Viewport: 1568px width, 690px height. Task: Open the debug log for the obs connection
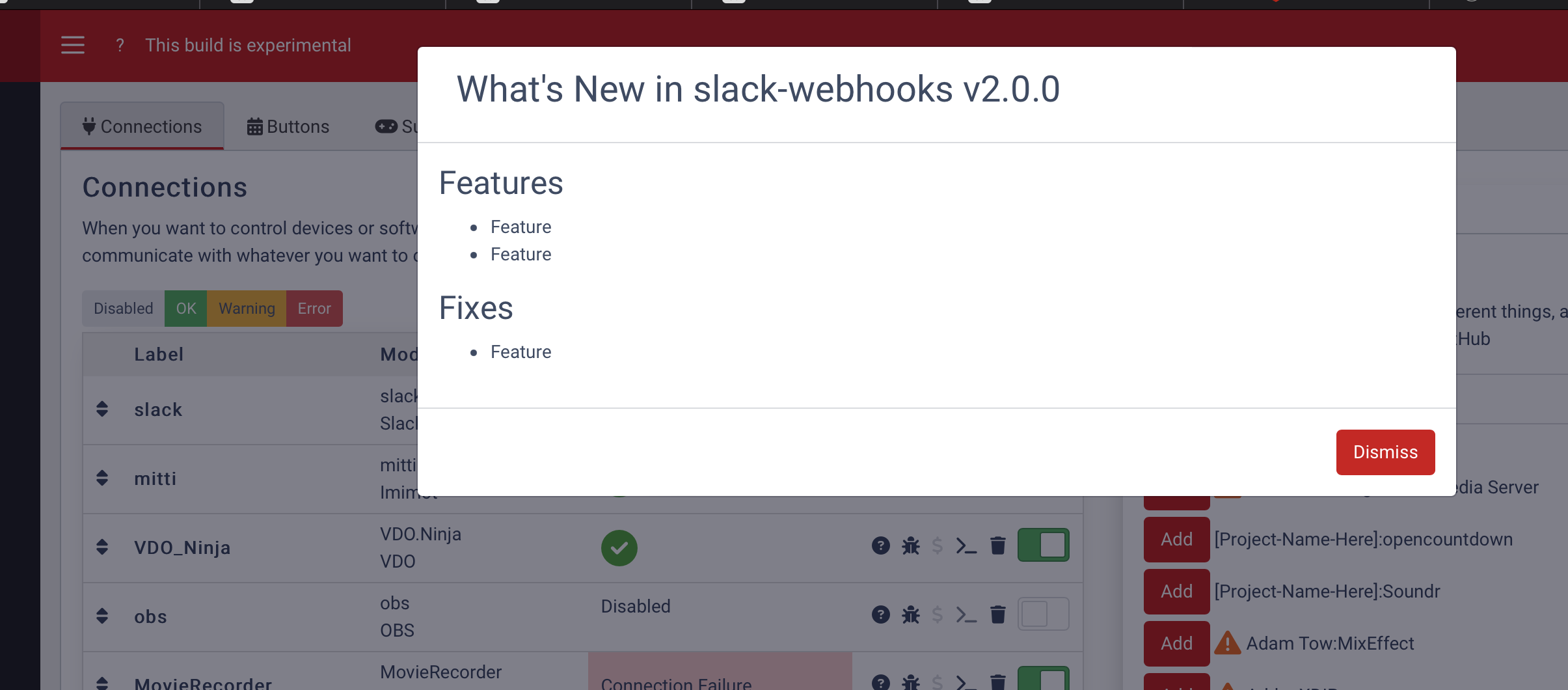(911, 614)
